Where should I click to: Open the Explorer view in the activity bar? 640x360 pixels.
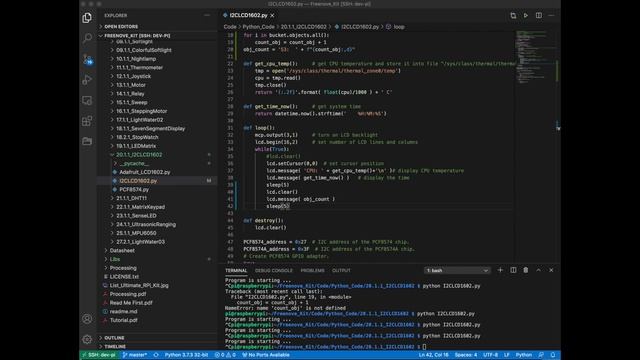coord(87,18)
